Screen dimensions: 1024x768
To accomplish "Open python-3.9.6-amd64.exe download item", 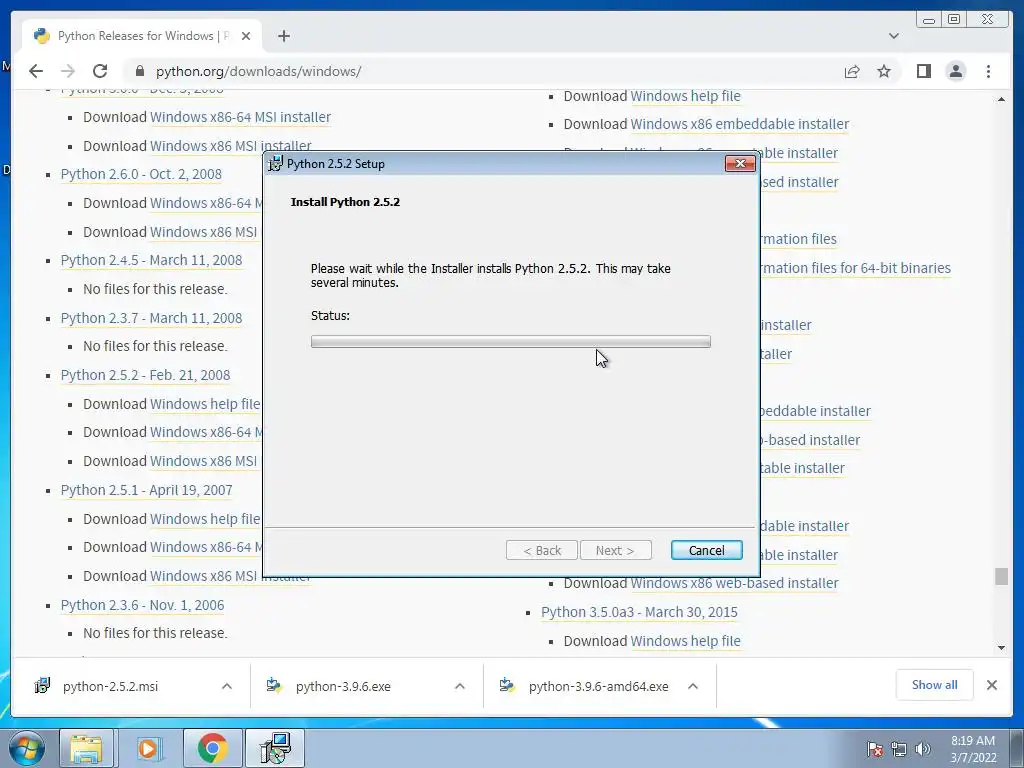I will (x=598, y=686).
